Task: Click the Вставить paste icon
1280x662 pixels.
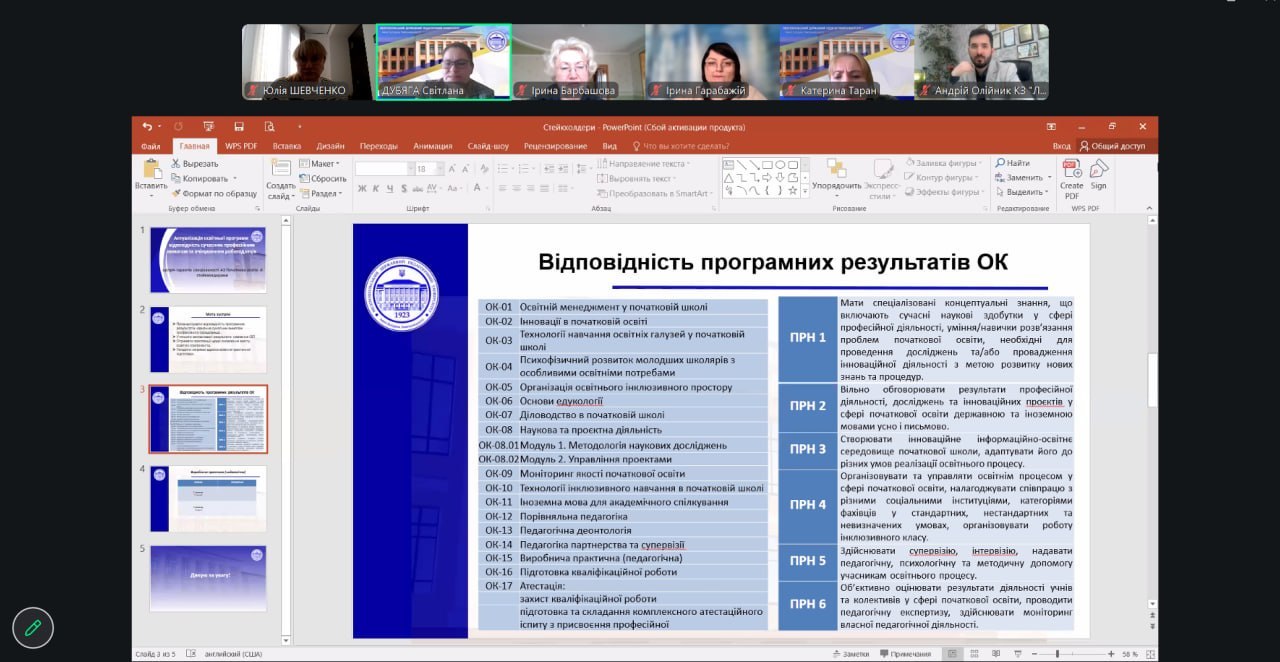Action: click(x=151, y=170)
